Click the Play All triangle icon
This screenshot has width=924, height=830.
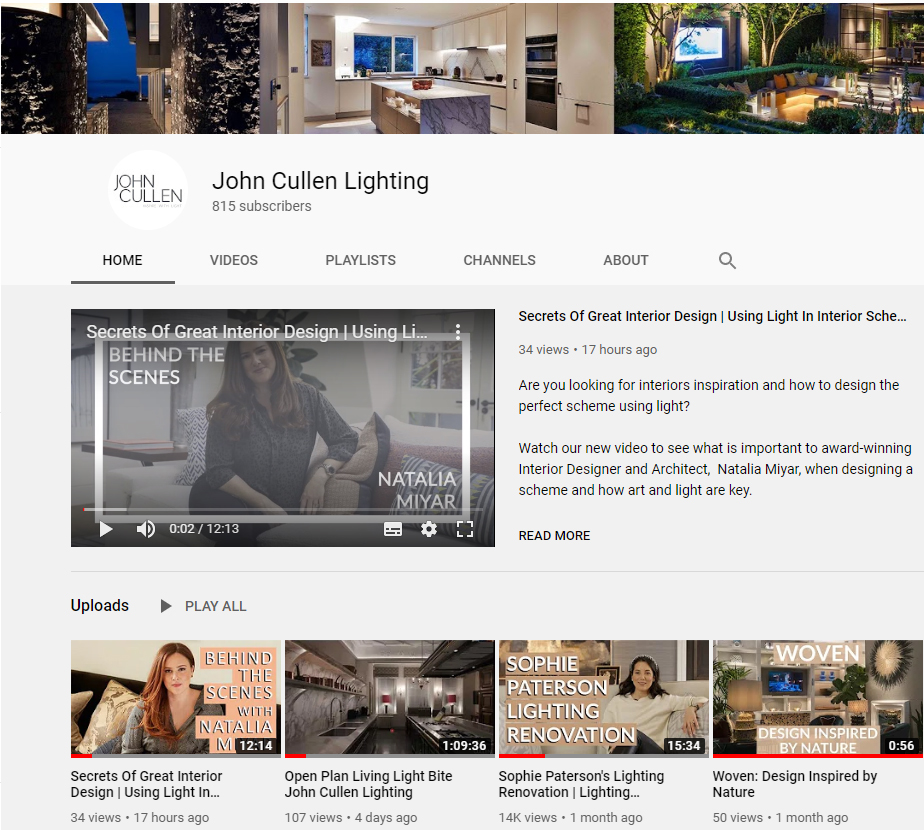pos(166,606)
